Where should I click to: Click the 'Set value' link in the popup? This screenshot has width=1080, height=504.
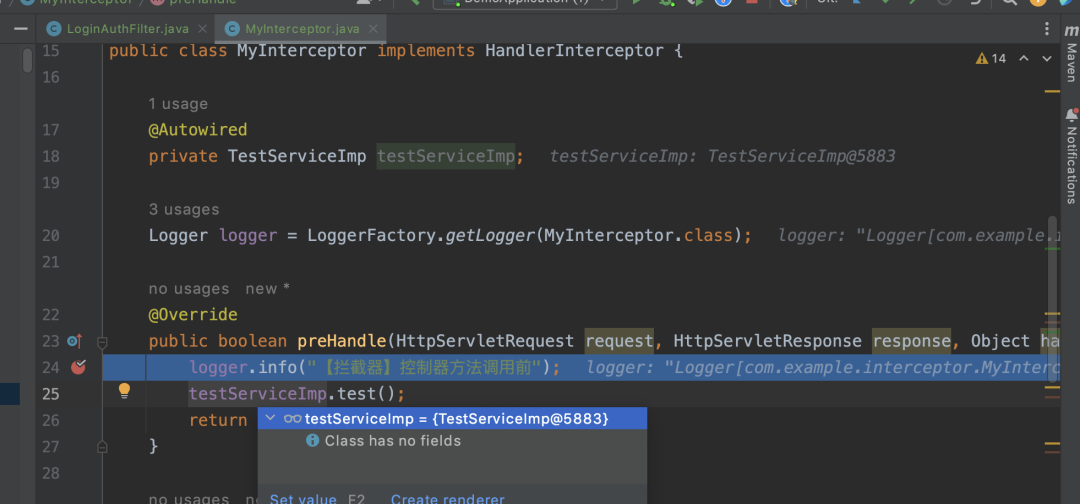pyautogui.click(x=303, y=499)
